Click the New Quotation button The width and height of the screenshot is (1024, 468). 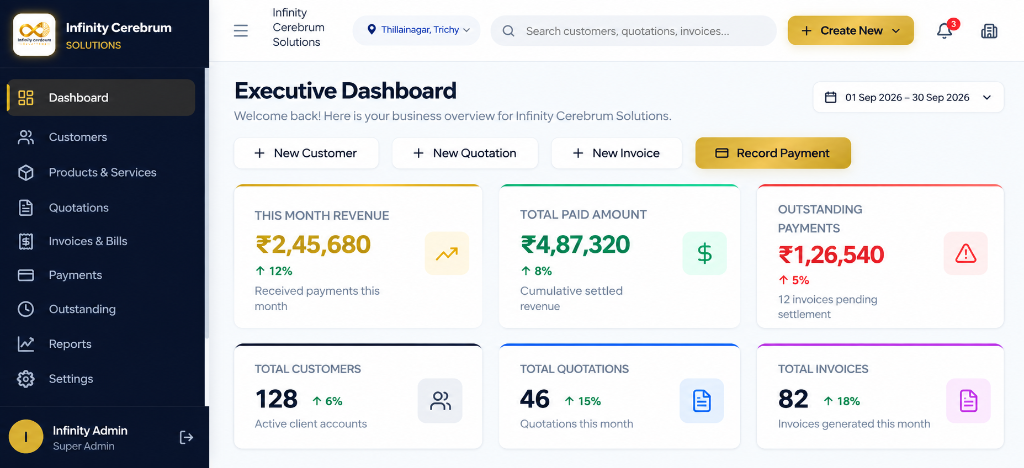[x=465, y=153]
